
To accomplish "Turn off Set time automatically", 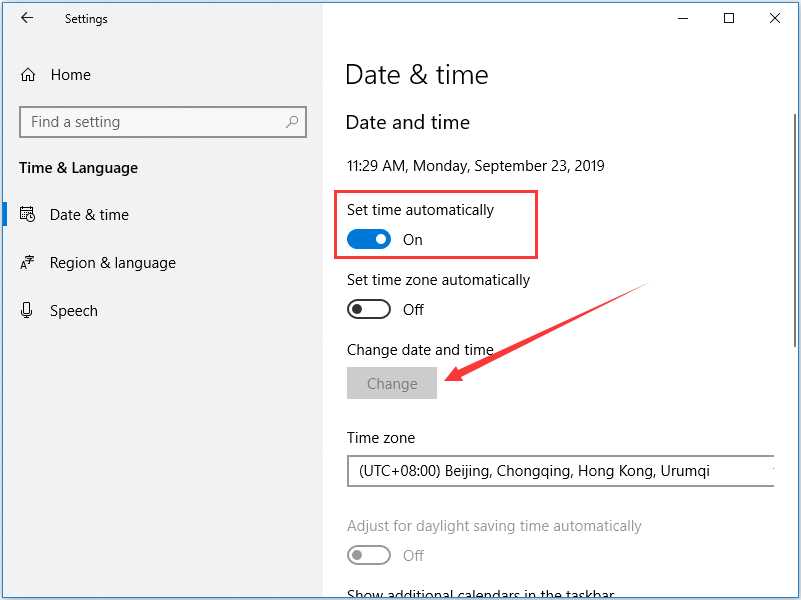I will 369,239.
